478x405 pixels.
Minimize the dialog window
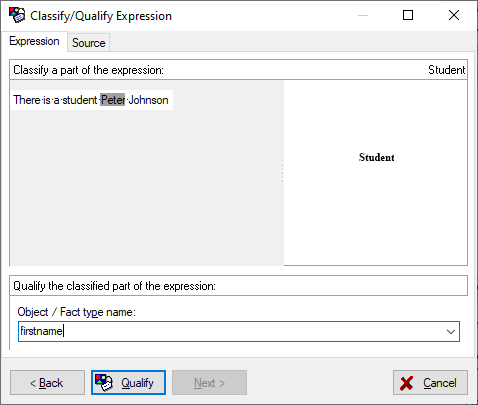tap(363, 15)
